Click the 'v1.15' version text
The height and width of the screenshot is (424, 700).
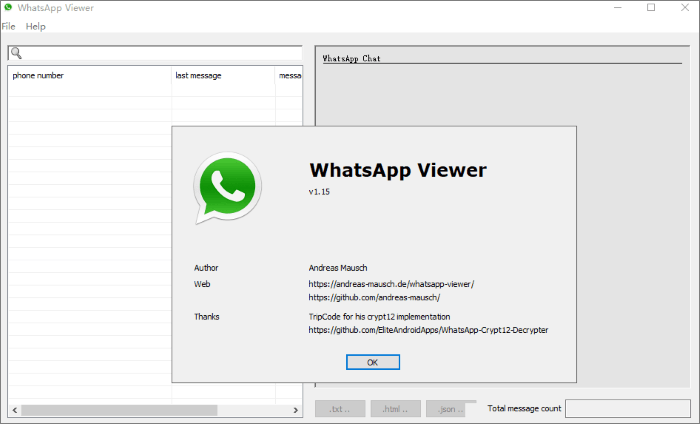point(319,192)
